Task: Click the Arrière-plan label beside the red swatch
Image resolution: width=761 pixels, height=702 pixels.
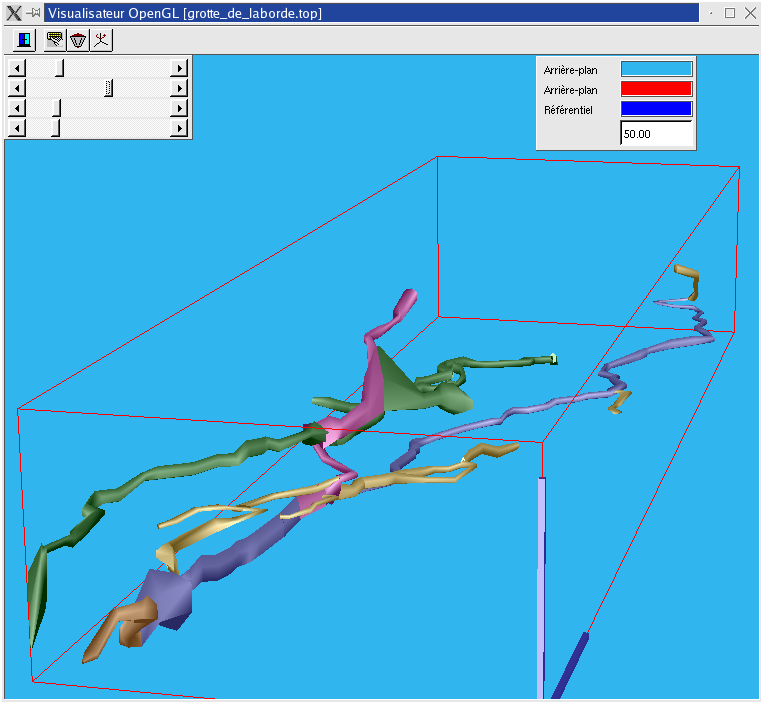Action: point(570,90)
